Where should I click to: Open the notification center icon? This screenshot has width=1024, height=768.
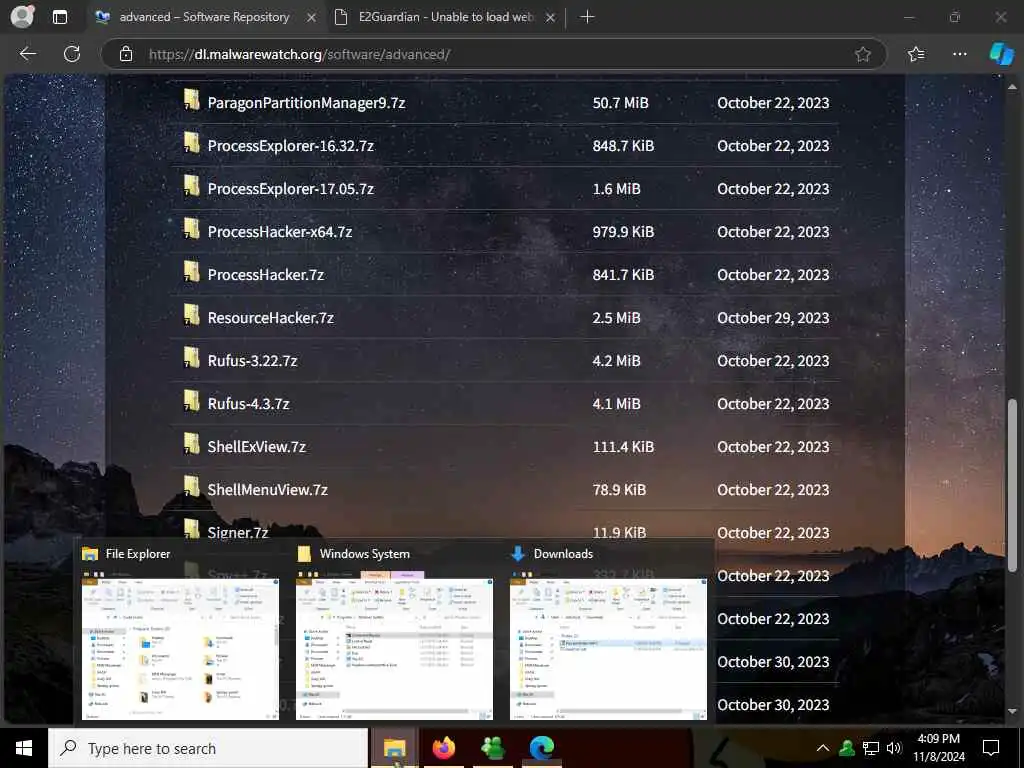point(991,748)
